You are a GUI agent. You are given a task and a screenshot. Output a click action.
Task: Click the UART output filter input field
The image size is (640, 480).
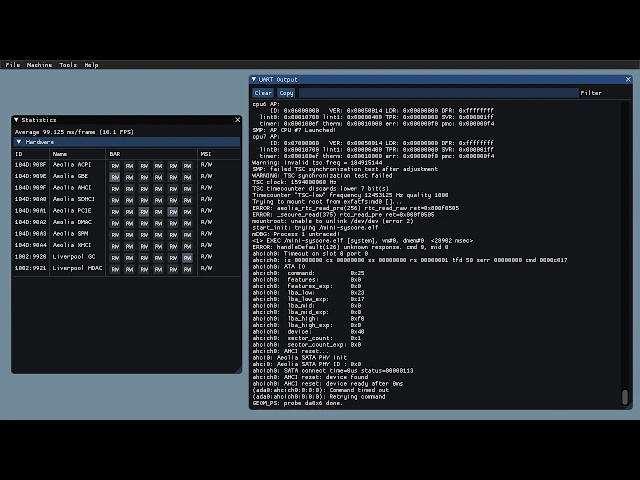(439, 93)
